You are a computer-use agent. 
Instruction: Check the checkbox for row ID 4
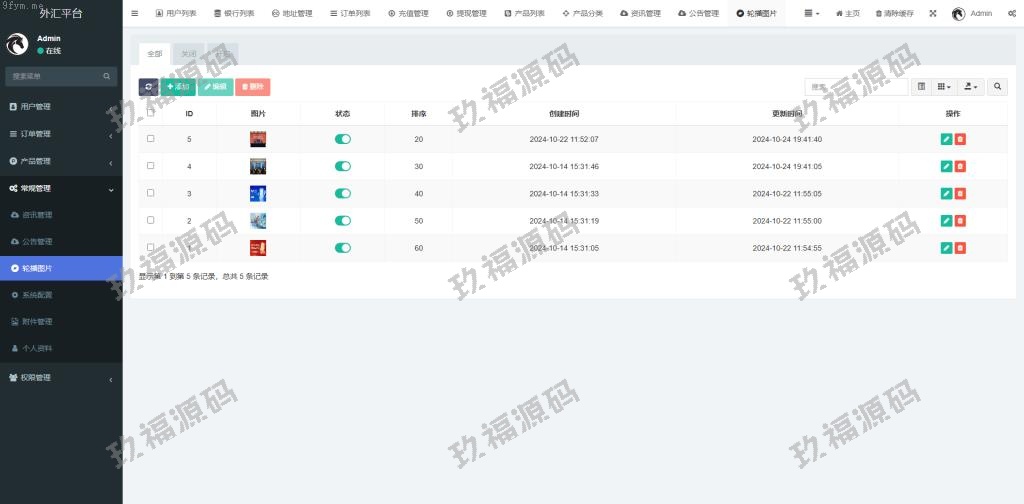coord(151,166)
